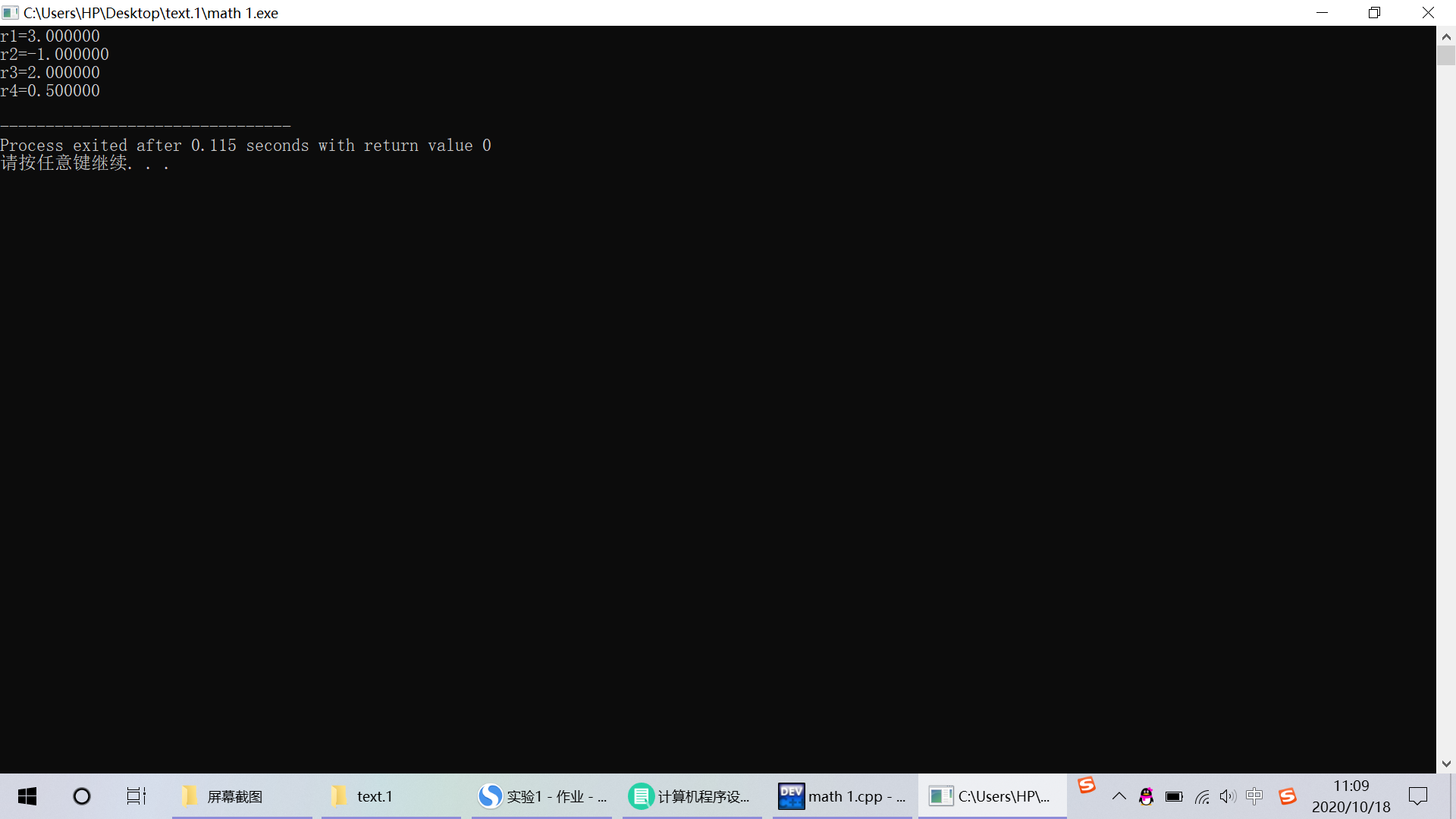Click the Cortana search circle icon
Screen dimensions: 1456x819
81,796
